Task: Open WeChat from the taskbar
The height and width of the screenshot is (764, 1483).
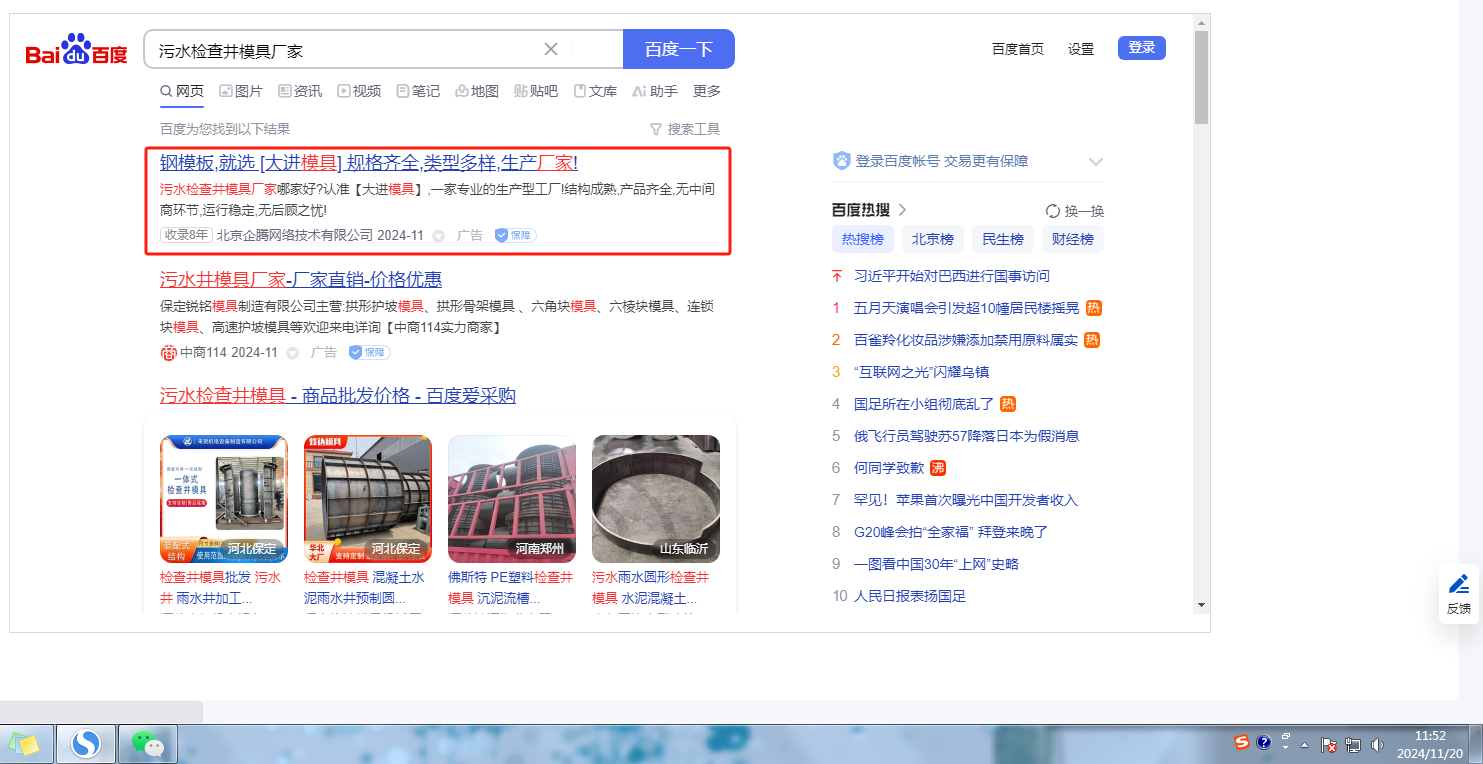Action: 148,744
